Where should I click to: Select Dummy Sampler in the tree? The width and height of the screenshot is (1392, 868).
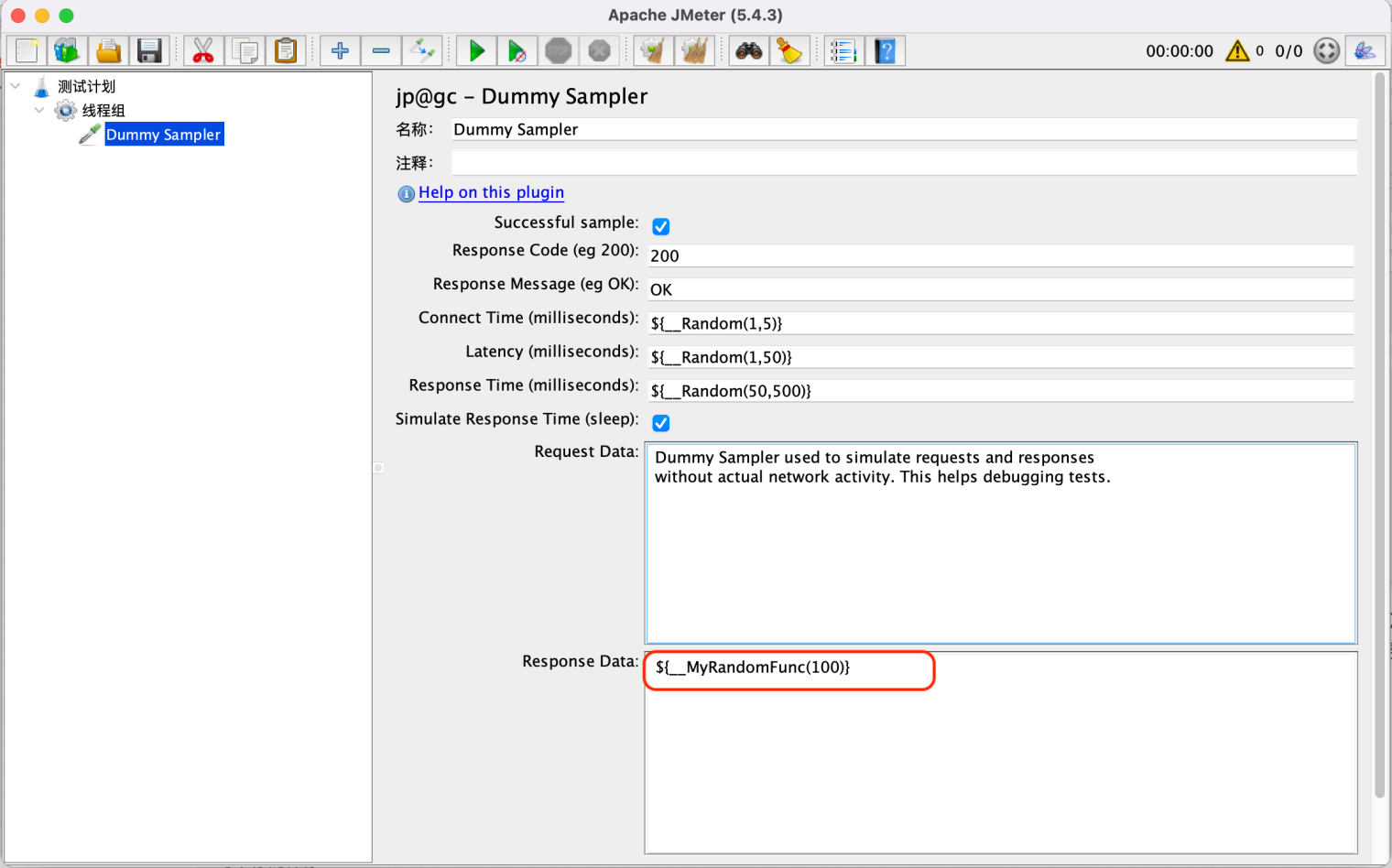coord(164,135)
